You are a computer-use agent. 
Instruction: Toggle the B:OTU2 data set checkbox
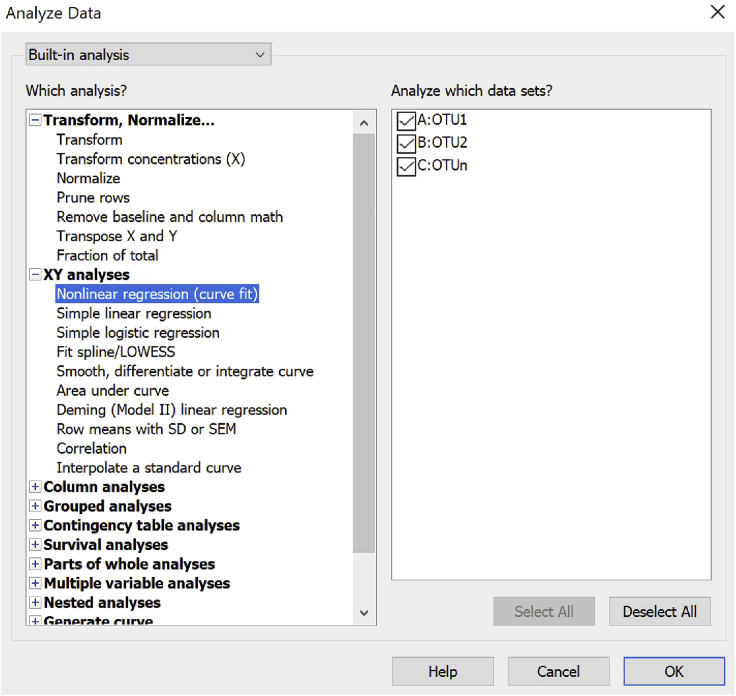pyautogui.click(x=407, y=144)
